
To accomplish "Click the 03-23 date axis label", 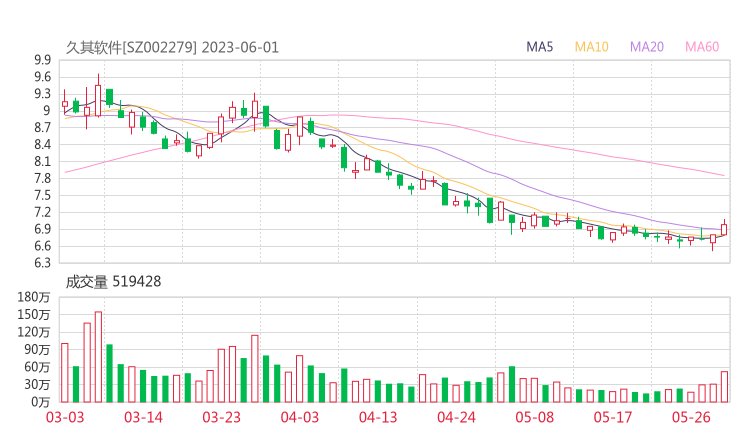I will pyautogui.click(x=221, y=417).
